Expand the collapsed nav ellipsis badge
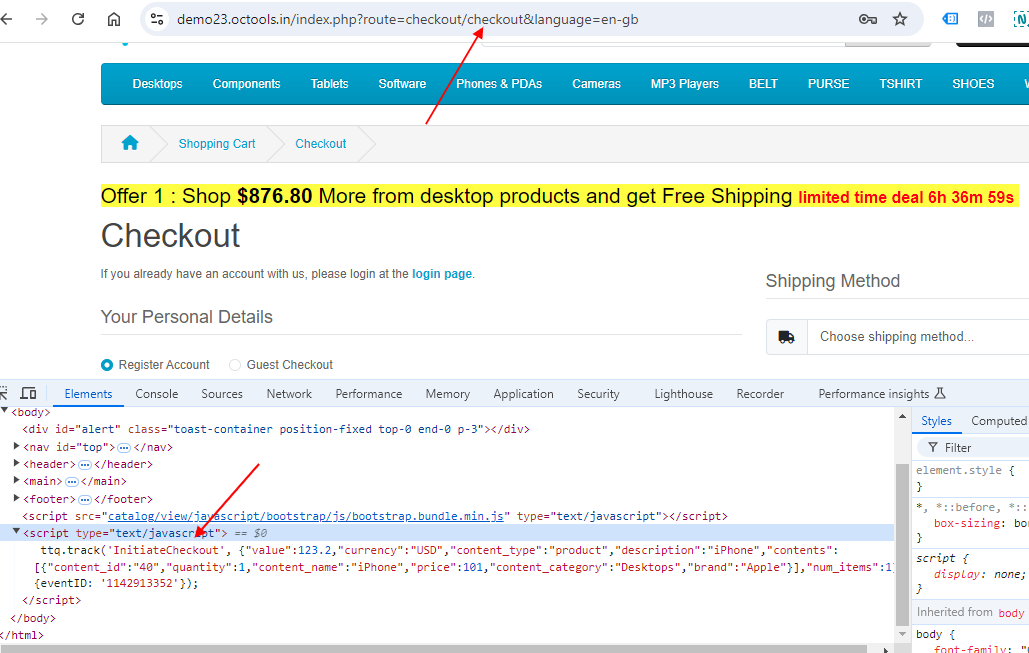This screenshot has height=653, width=1029. 123,448
